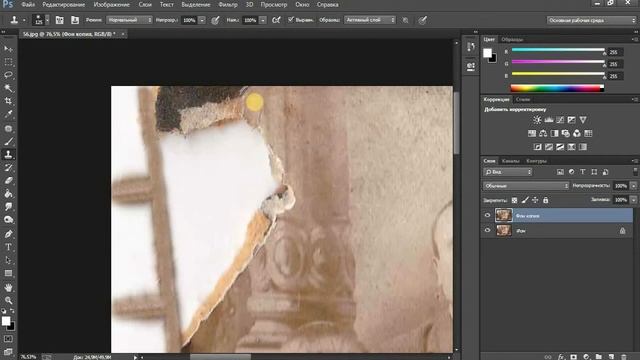Select the Zoom tool
The image size is (640, 360).
coord(8,301)
